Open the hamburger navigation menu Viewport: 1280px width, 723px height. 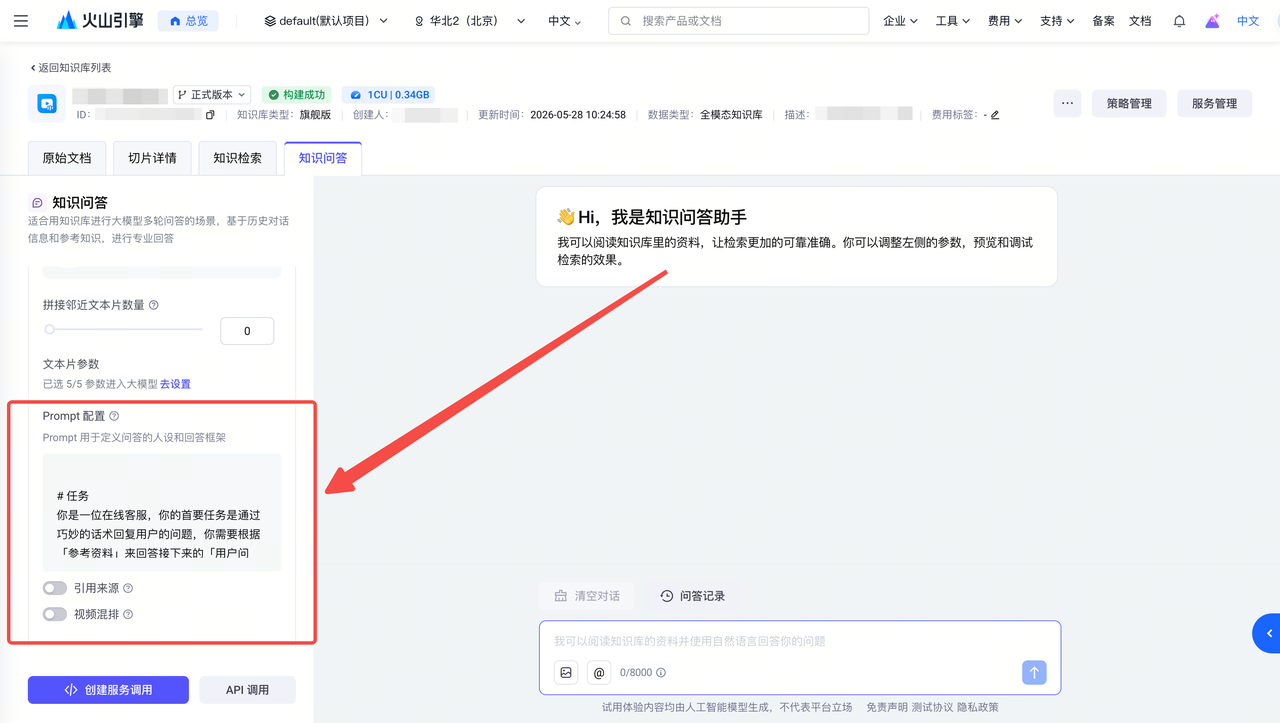(21, 21)
